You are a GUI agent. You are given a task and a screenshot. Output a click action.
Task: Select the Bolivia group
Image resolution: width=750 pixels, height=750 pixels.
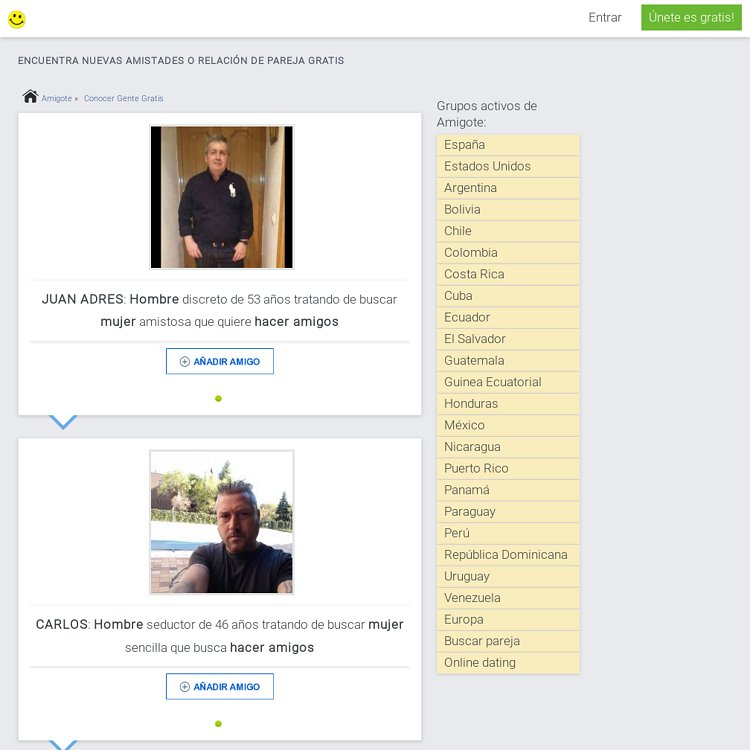point(508,210)
